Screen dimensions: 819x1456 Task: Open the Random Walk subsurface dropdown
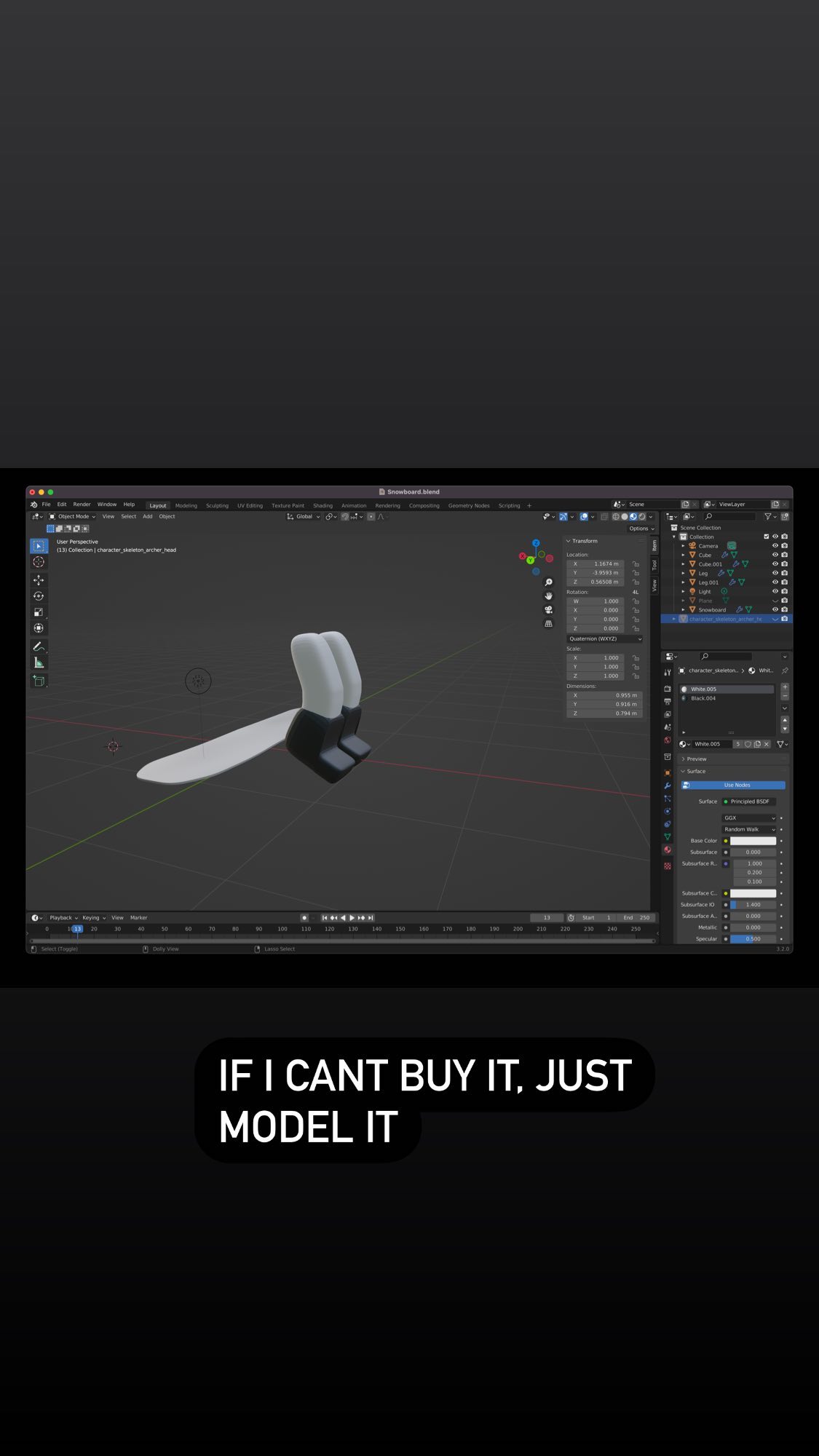(749, 830)
